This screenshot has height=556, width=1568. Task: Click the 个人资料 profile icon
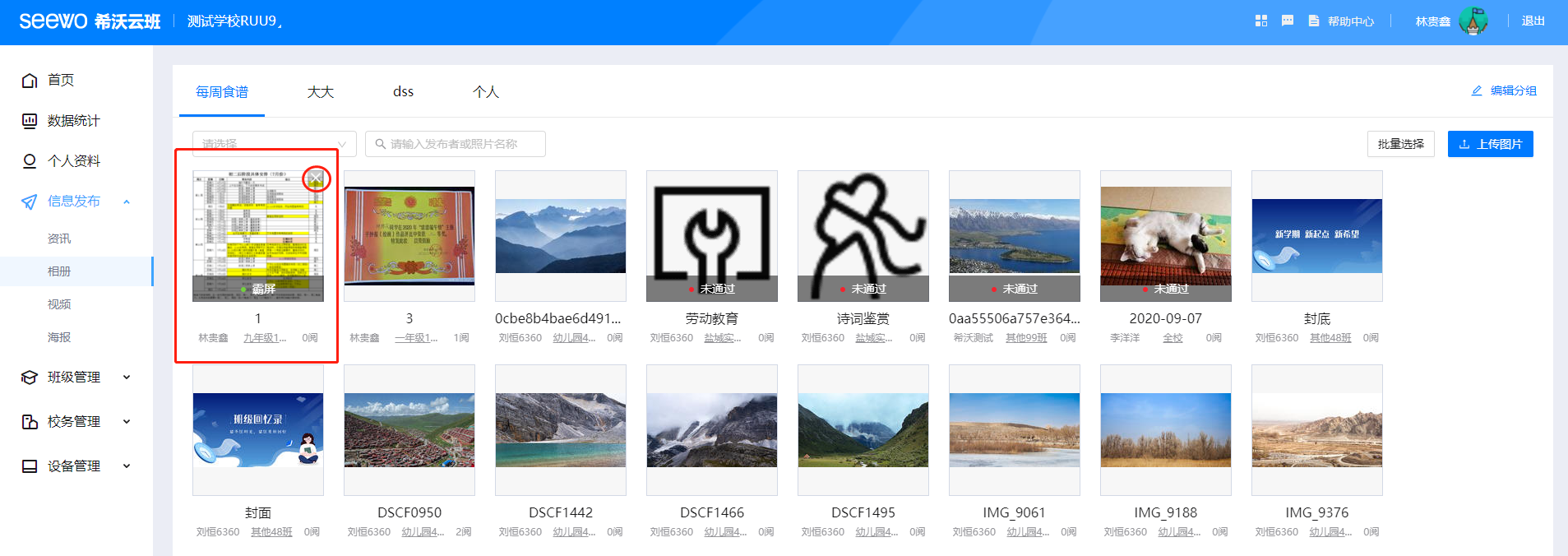(30, 161)
